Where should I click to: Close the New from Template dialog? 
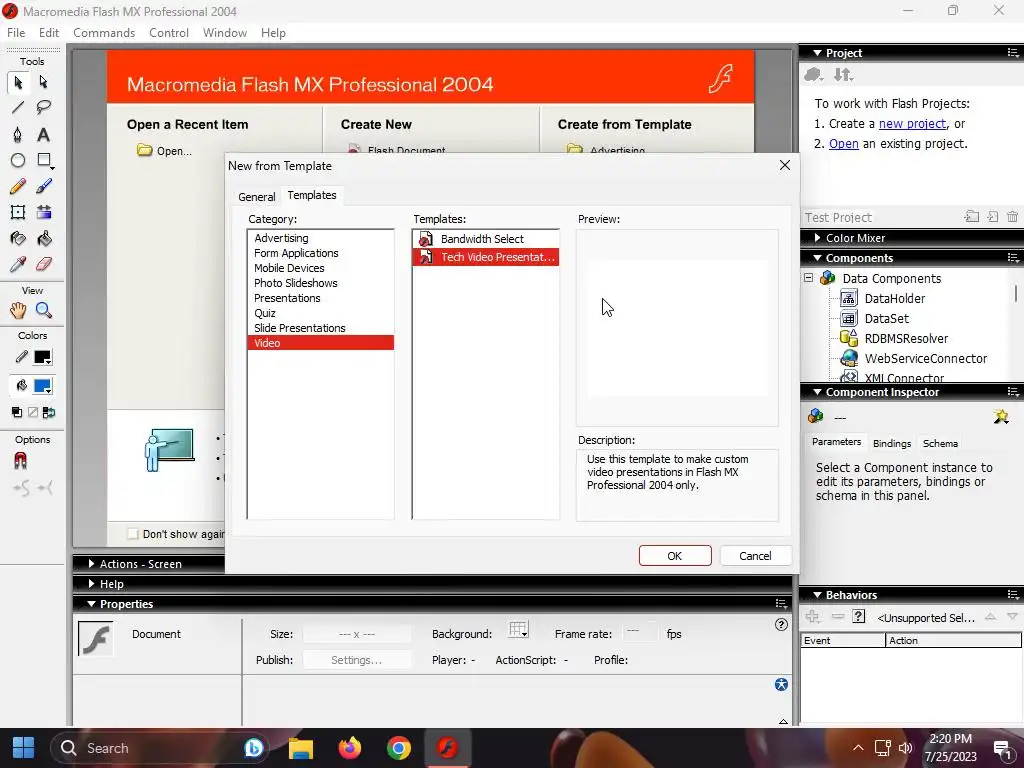(x=785, y=165)
